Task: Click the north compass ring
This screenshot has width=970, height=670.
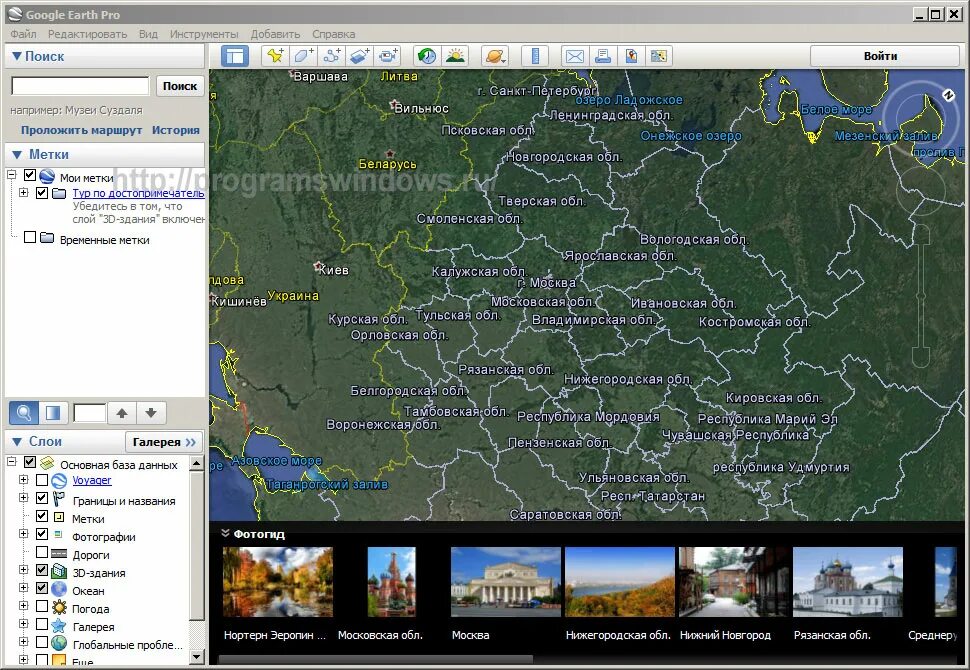Action: [919, 118]
